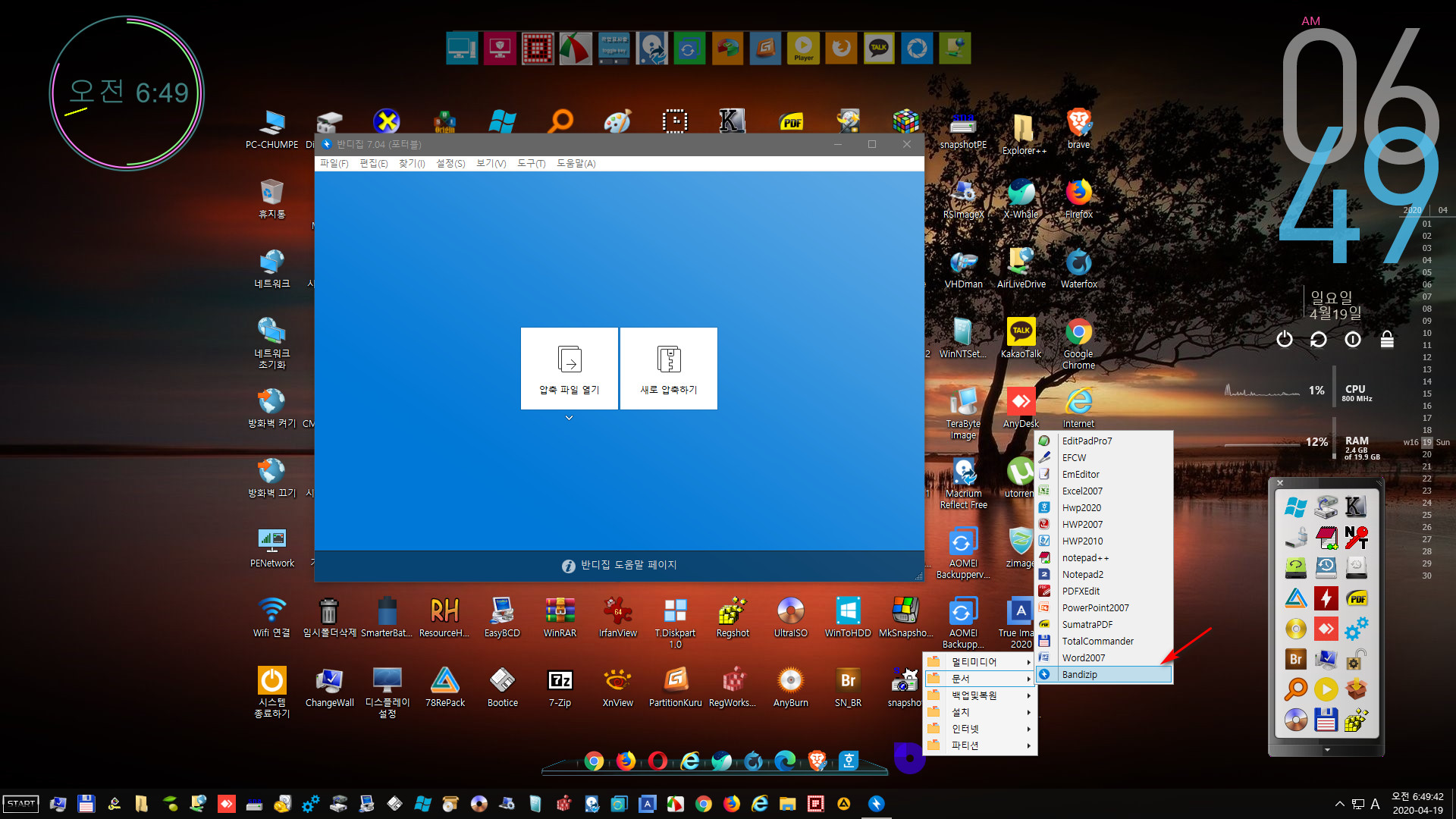Close the small launcher panel with X

click(x=1279, y=483)
